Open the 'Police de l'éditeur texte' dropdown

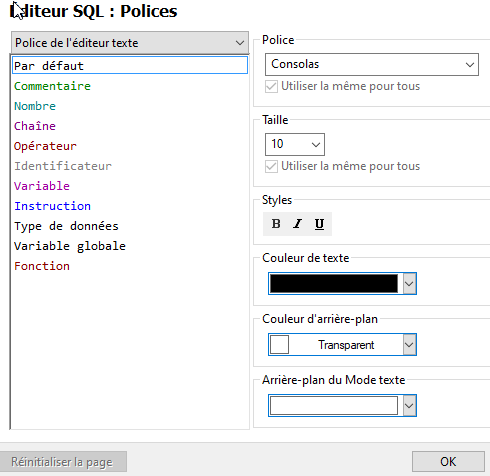130,43
